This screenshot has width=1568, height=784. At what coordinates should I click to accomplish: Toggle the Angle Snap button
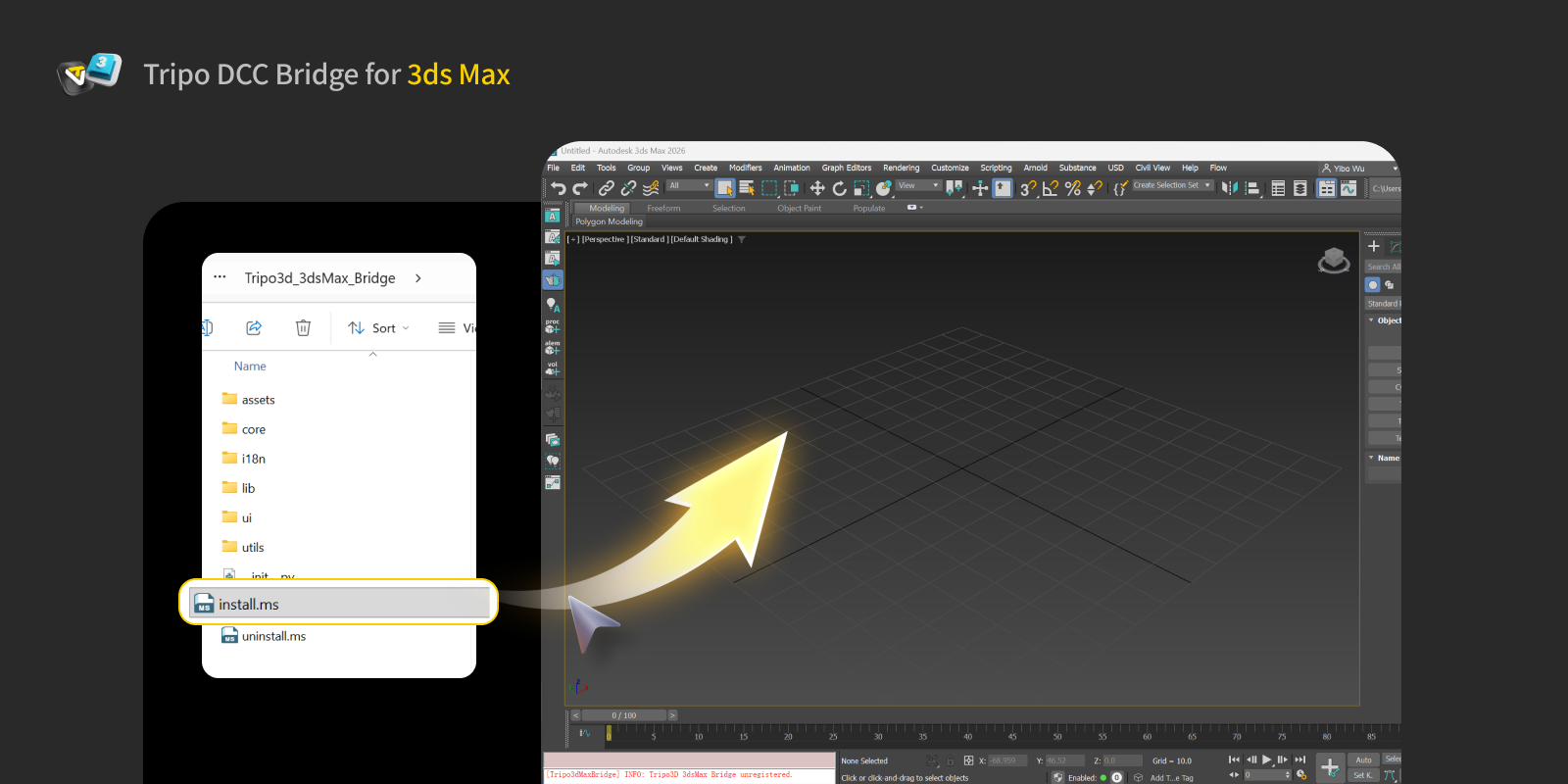pyautogui.click(x=1050, y=188)
